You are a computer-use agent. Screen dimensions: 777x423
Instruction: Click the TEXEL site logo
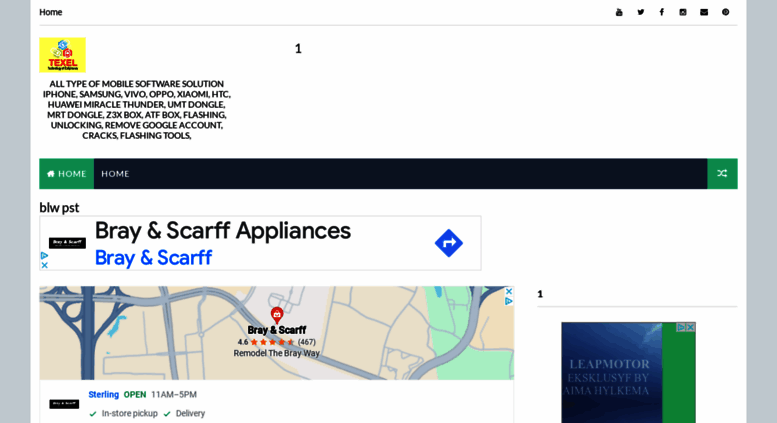(62, 55)
